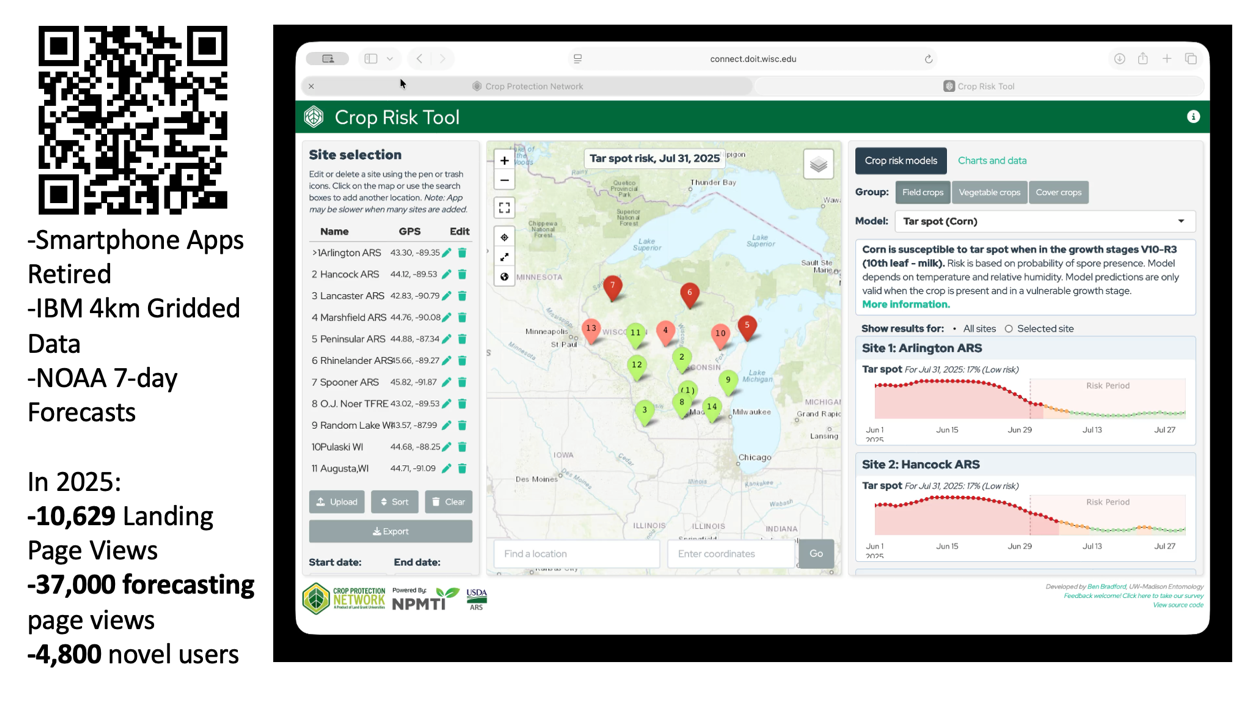
Task: Go back using browser back arrow
Action: [x=420, y=59]
